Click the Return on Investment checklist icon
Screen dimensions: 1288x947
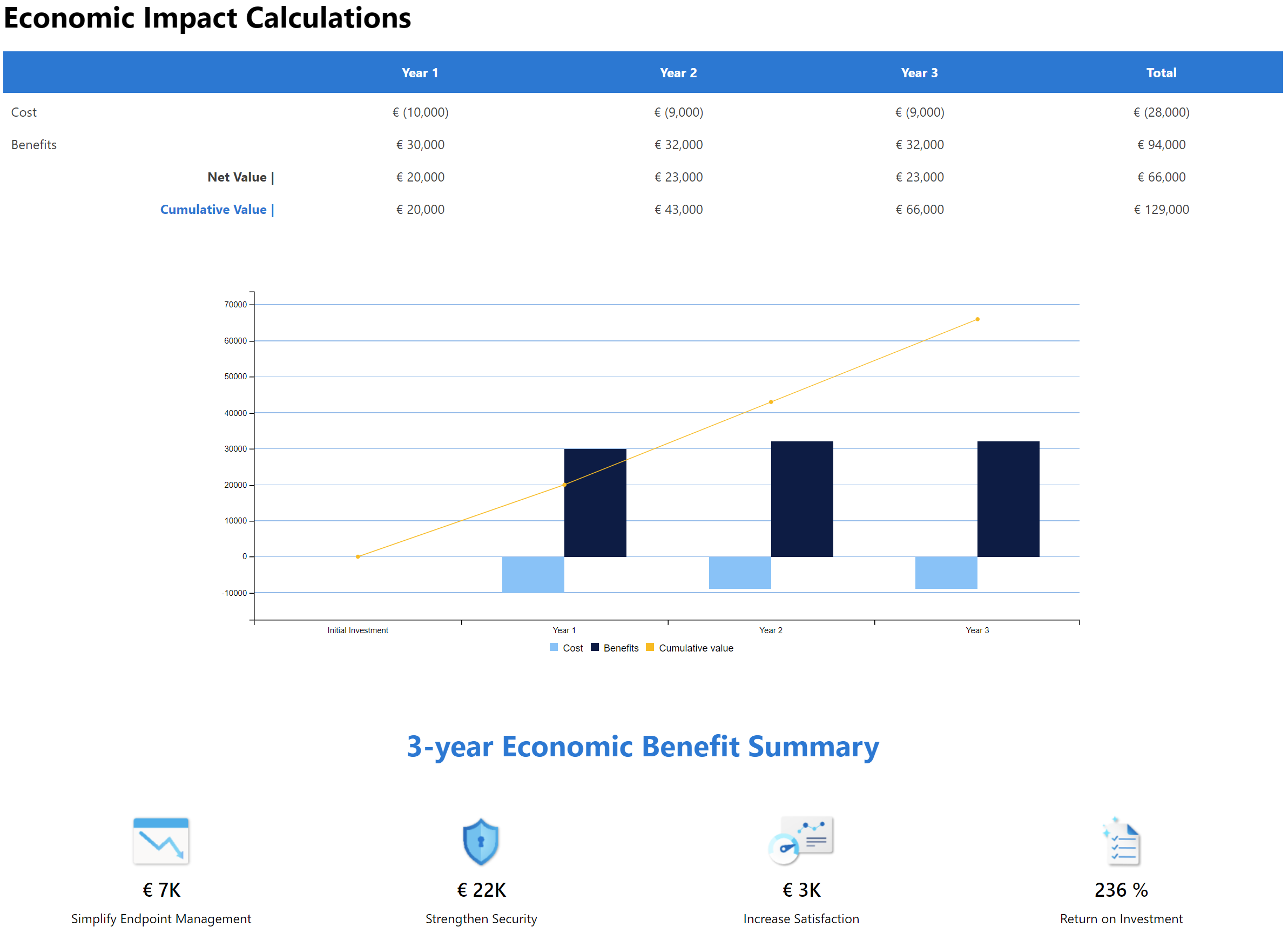[1121, 841]
